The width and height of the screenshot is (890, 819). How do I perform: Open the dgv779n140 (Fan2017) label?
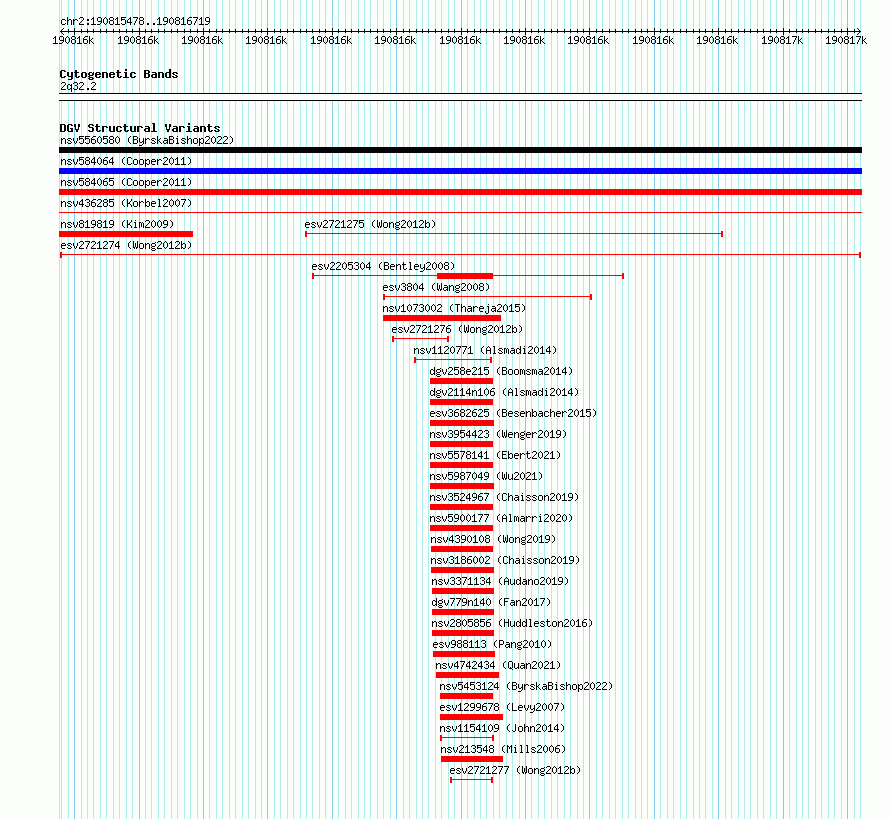pyautogui.click(x=491, y=602)
